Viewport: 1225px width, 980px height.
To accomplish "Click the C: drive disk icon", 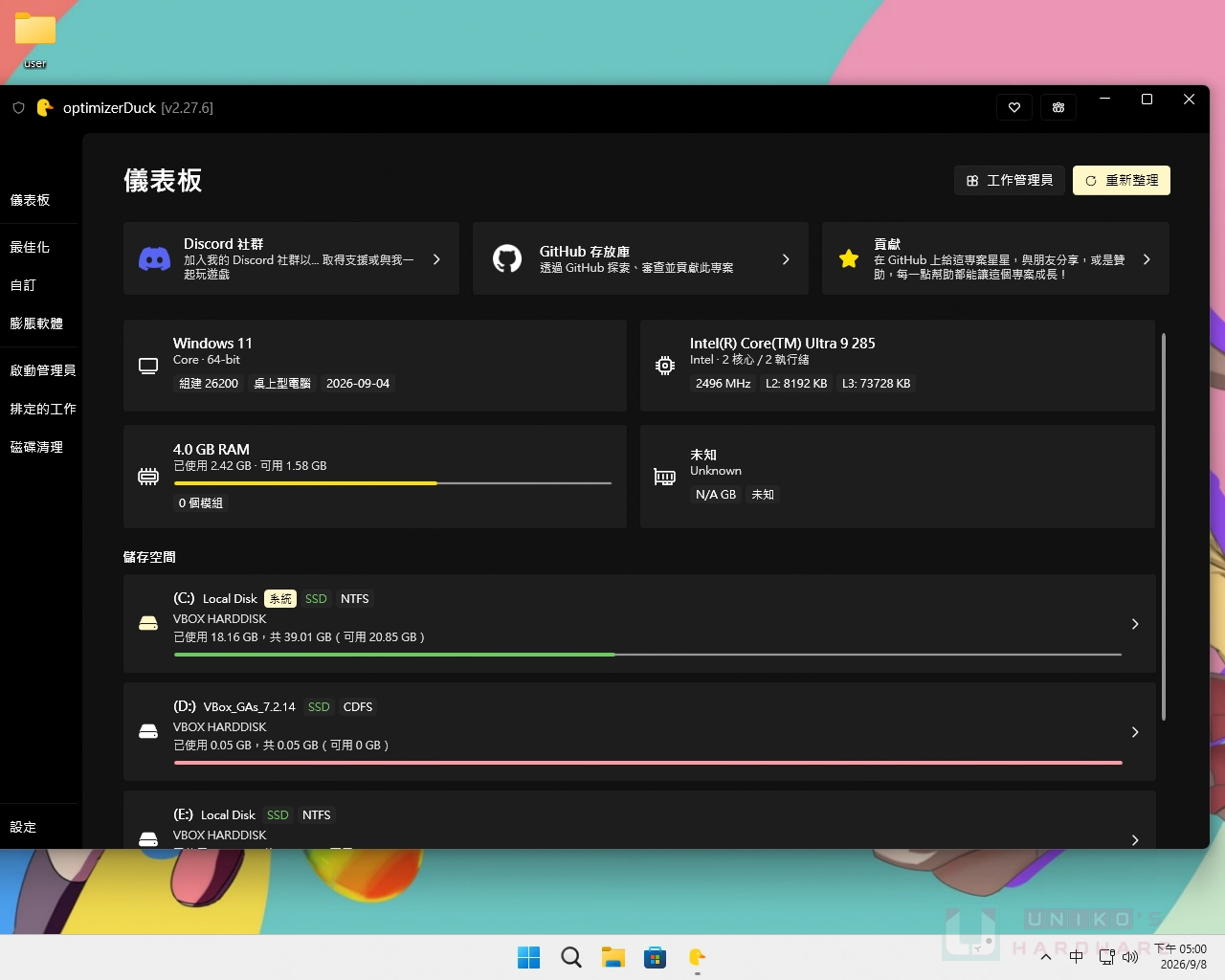I will pos(148,623).
